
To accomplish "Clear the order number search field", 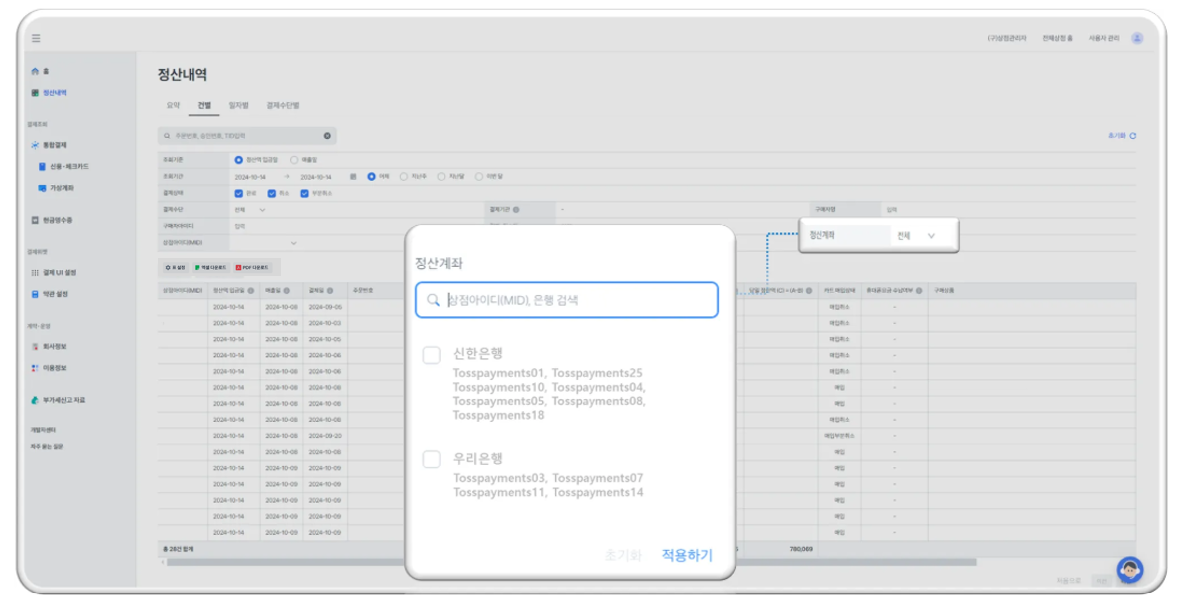I will (327, 136).
